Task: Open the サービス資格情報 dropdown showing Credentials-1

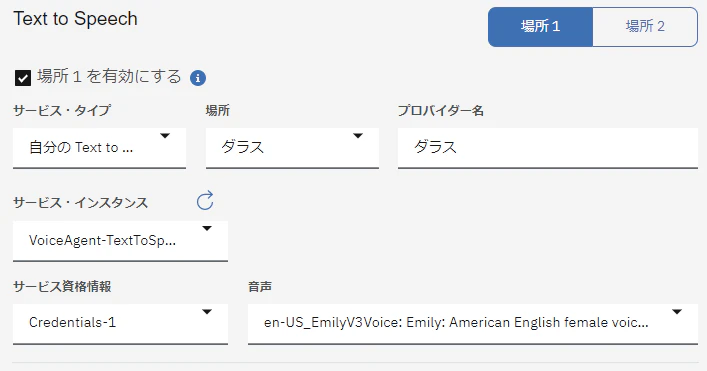Action: click(120, 323)
